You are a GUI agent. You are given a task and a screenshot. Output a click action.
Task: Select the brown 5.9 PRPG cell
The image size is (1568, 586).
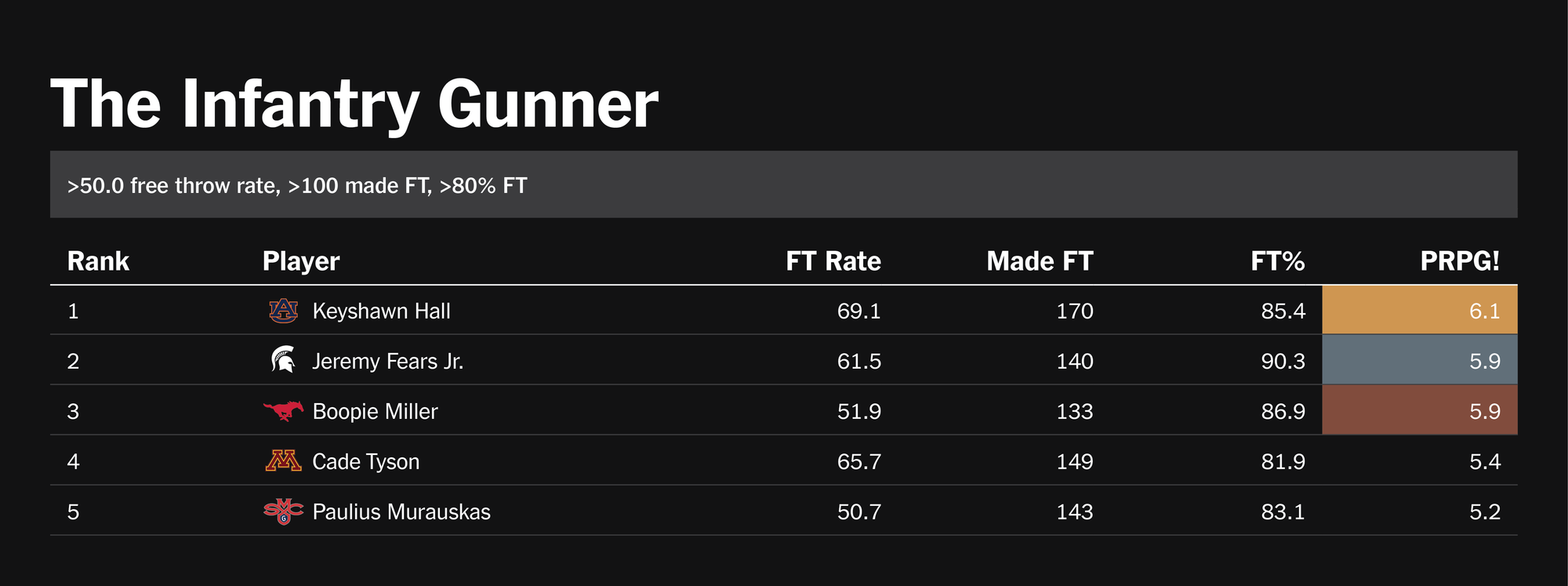1419,410
